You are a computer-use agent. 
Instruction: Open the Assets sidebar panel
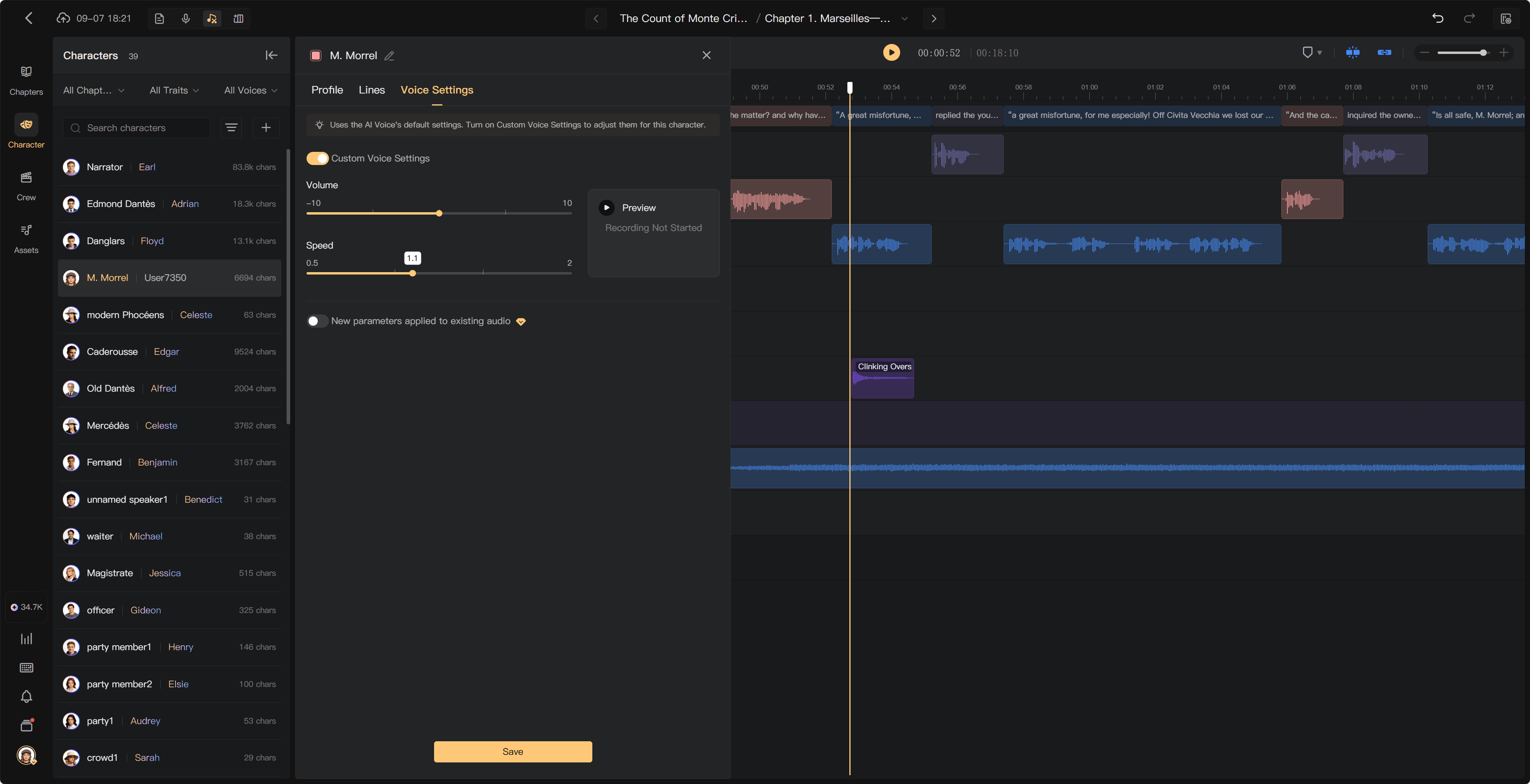26,238
